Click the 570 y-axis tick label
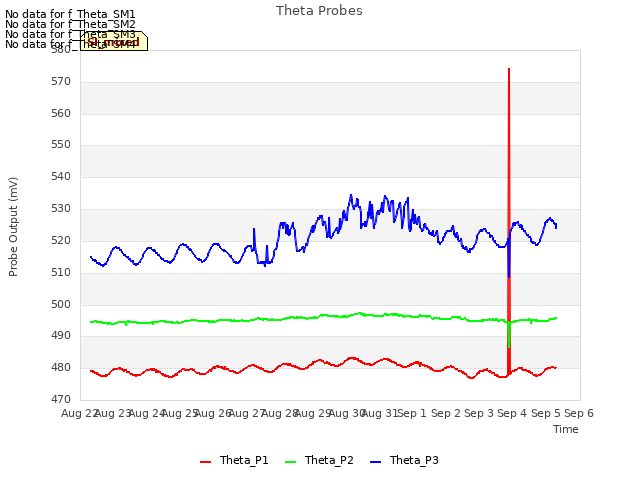640x480 pixels. click(61, 82)
